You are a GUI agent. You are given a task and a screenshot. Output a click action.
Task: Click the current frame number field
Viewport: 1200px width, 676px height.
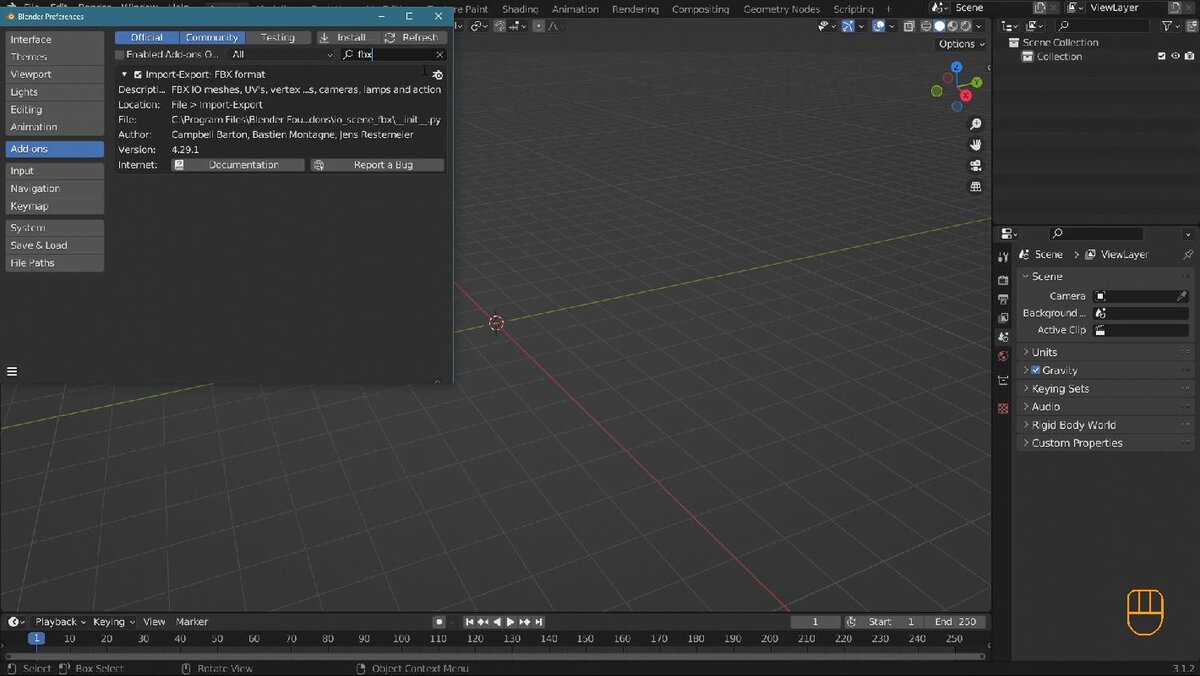click(814, 622)
